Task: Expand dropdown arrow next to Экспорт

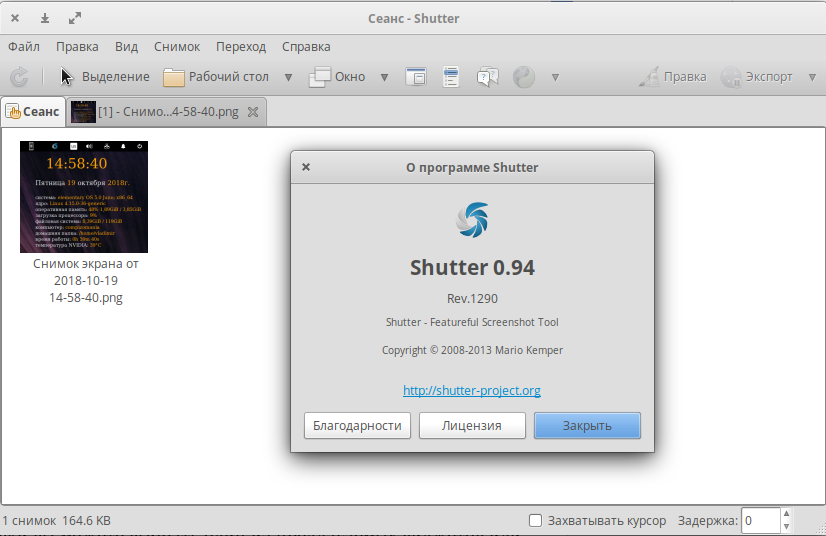Action: pyautogui.click(x=812, y=77)
